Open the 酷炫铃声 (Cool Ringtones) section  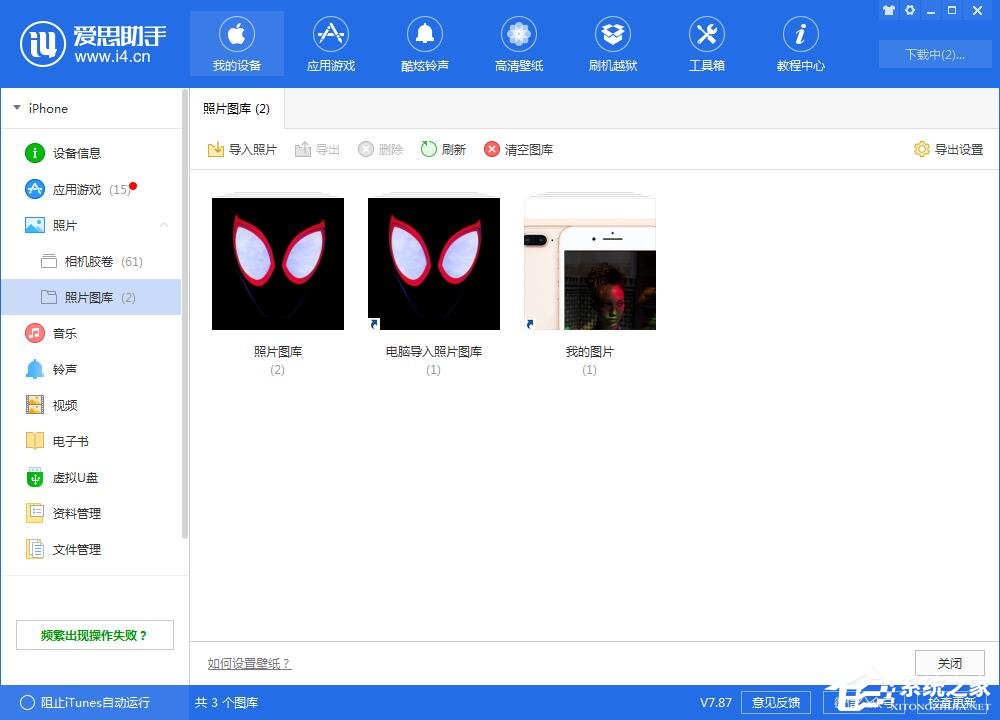click(x=424, y=43)
